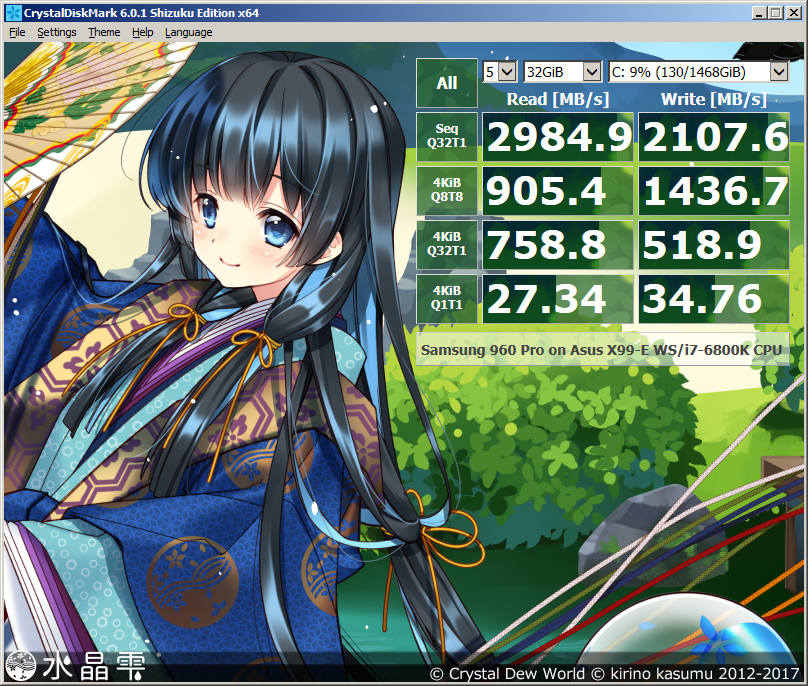Open the Help menu

[x=142, y=32]
